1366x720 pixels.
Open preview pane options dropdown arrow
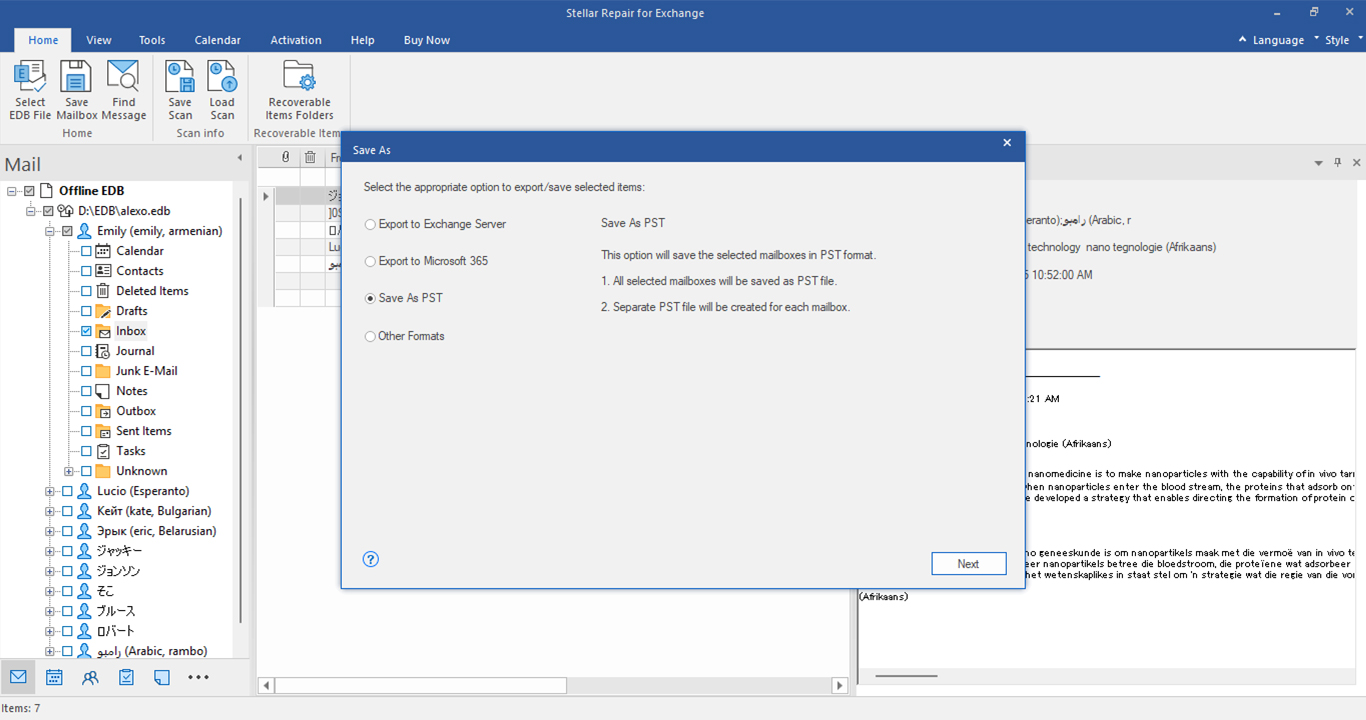click(1319, 162)
